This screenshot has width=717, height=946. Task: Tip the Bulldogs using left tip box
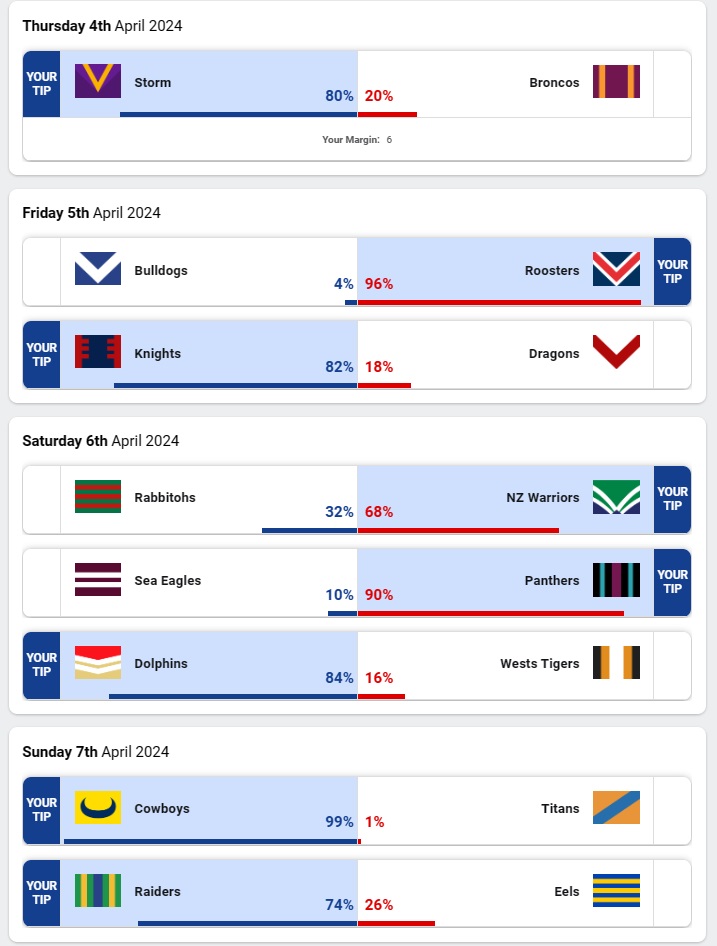42,271
